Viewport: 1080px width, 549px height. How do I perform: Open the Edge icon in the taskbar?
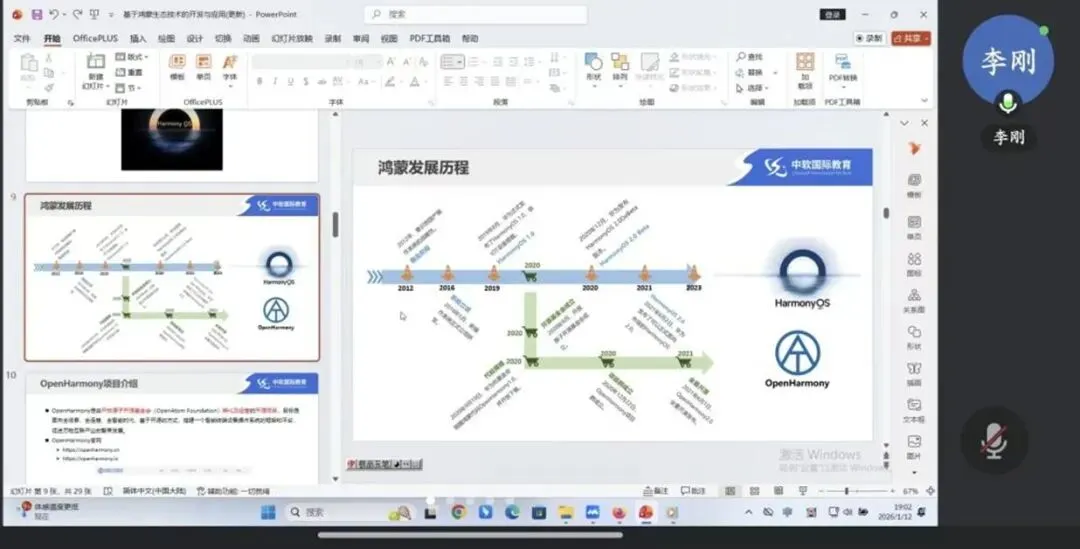pos(512,512)
